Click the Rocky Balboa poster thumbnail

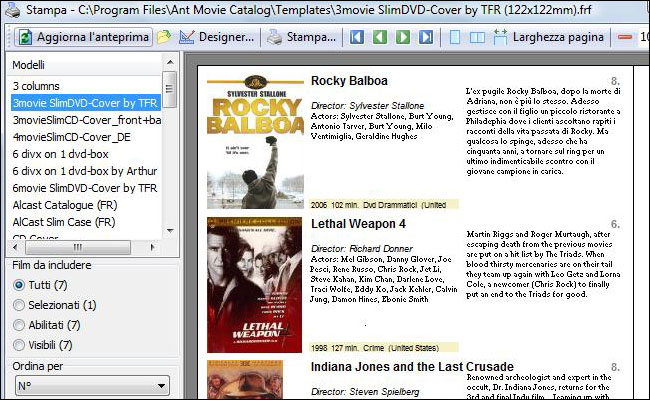tap(255, 141)
